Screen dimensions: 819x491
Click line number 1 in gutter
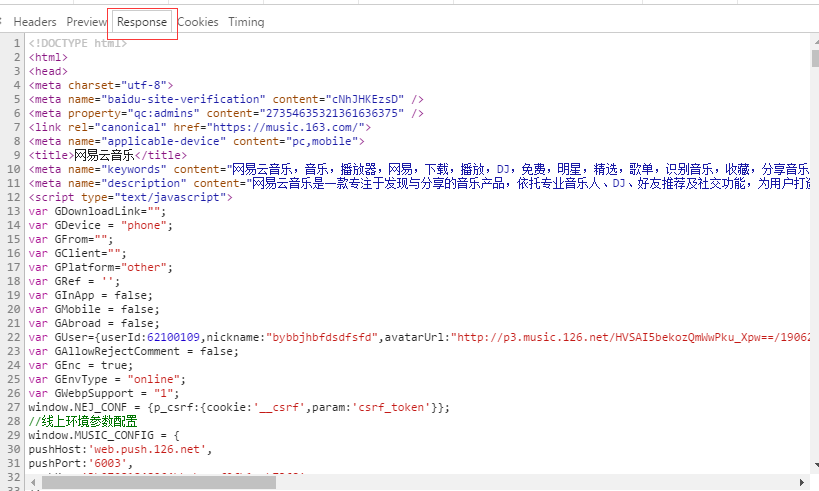pyautogui.click(x=17, y=43)
